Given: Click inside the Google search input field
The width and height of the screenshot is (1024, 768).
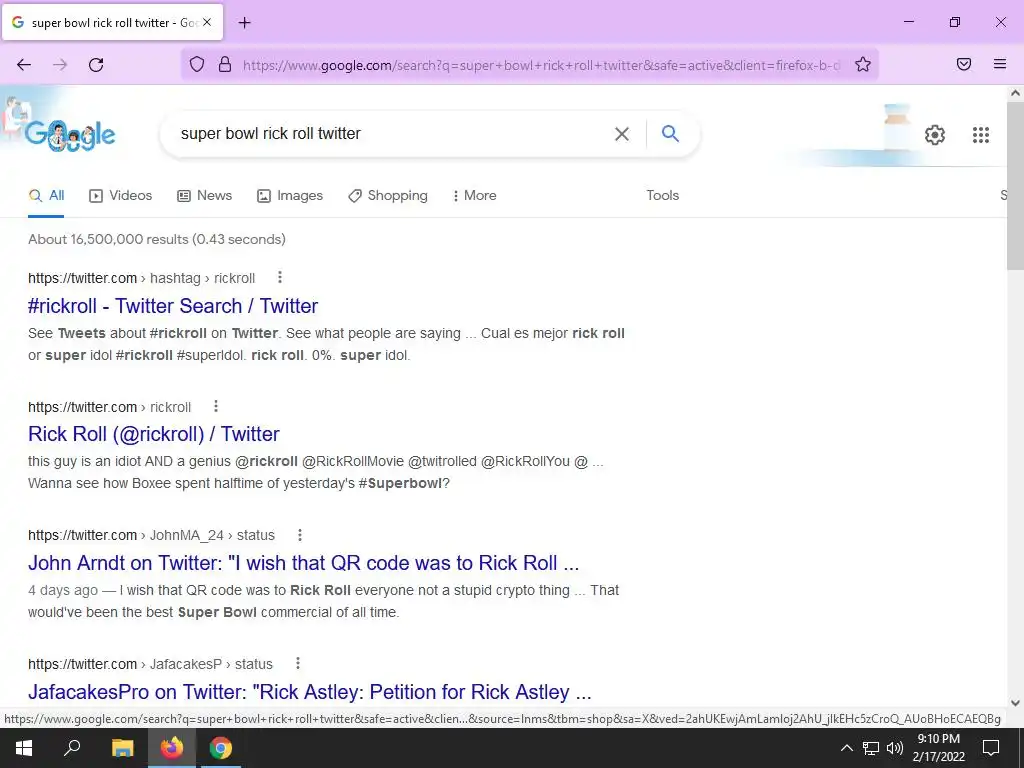Looking at the screenshot, I should click(x=392, y=134).
